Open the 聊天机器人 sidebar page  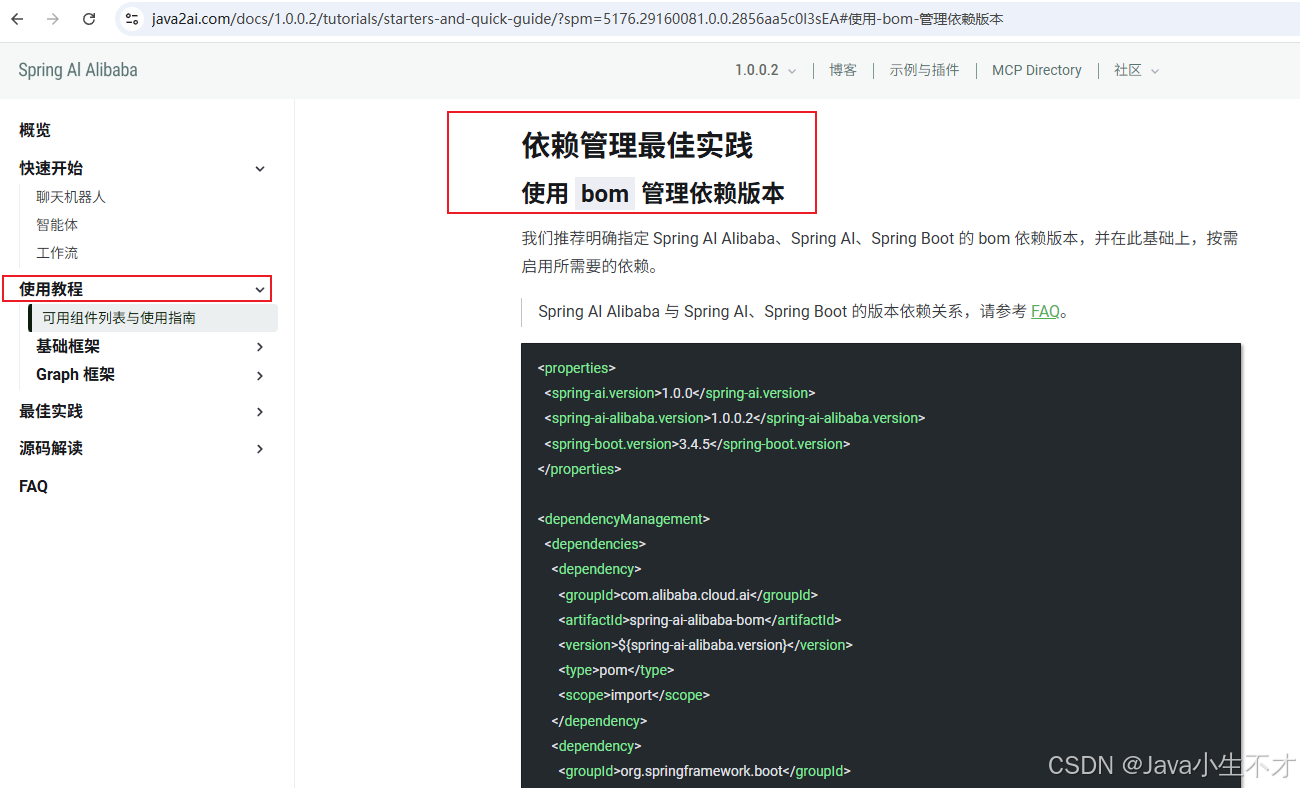71,197
